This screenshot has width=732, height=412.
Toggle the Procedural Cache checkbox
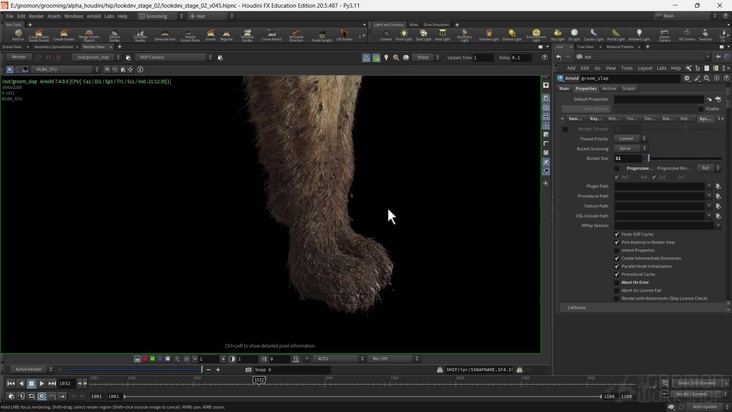[x=617, y=274]
